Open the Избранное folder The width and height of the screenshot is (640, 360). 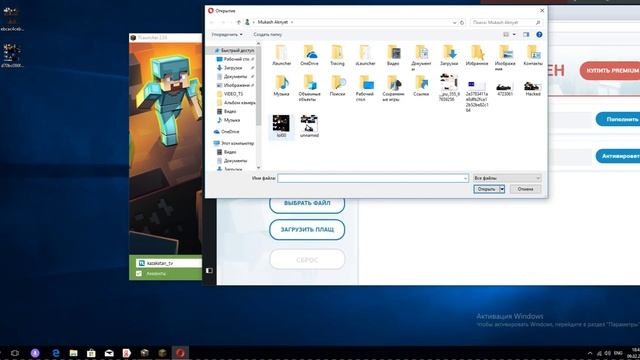[x=477, y=56]
